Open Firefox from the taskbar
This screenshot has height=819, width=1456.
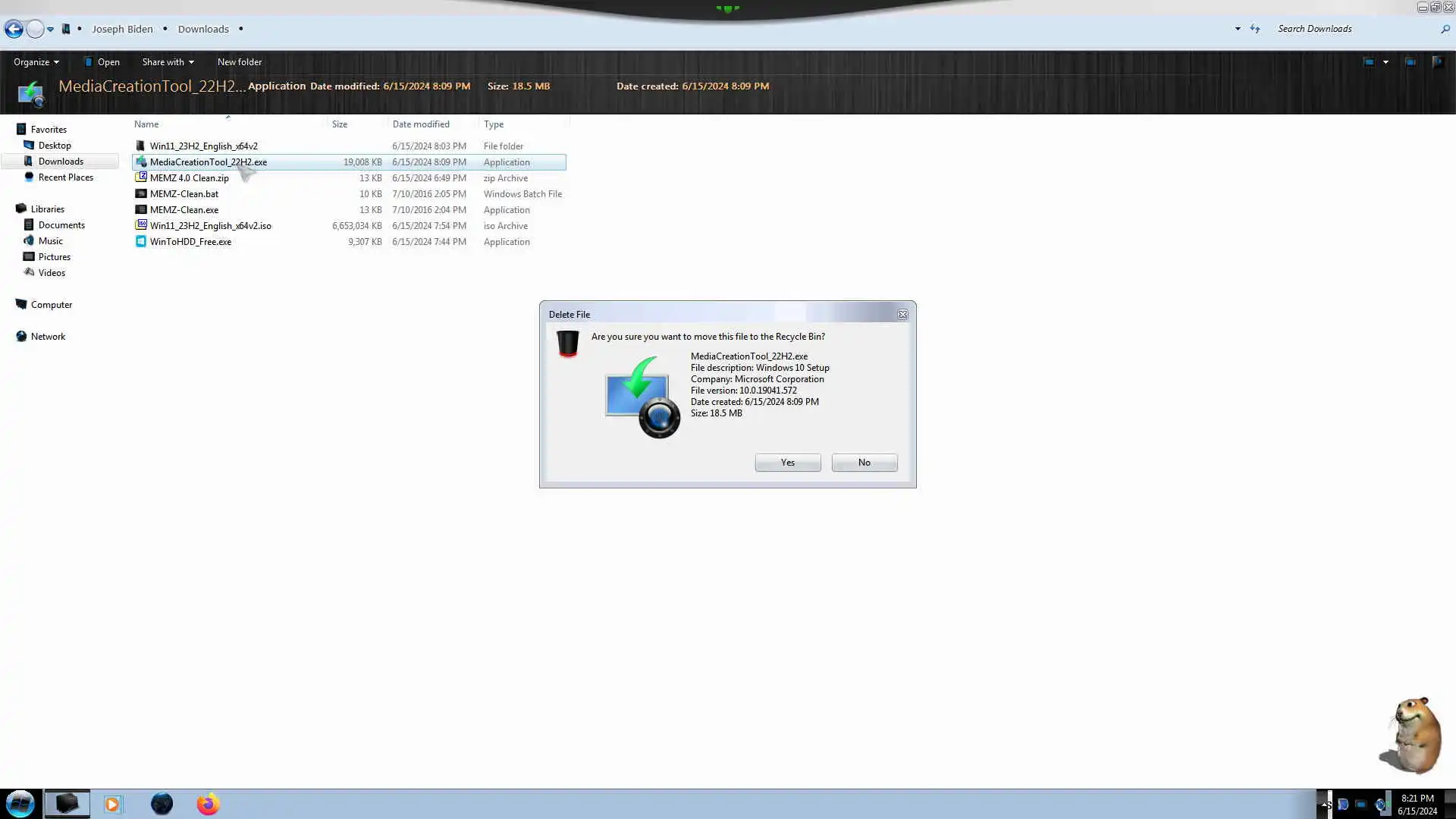[208, 804]
